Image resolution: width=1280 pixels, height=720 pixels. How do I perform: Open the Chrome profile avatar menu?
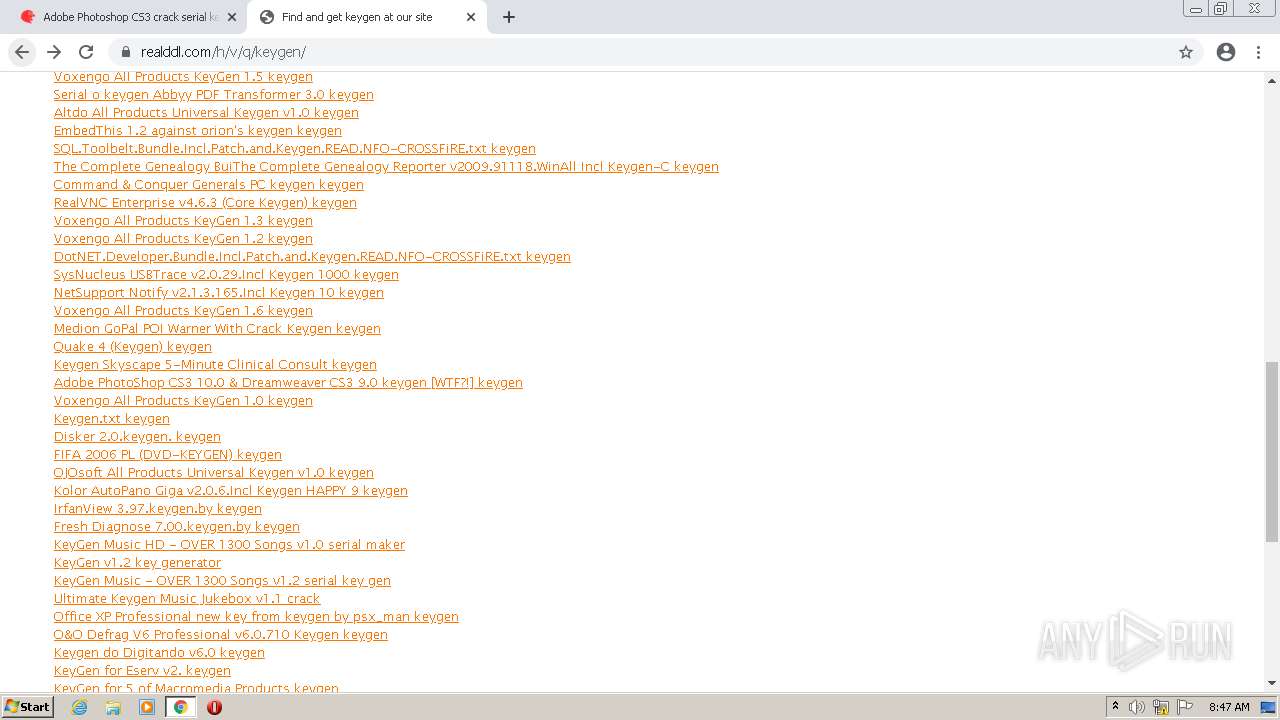1226,52
